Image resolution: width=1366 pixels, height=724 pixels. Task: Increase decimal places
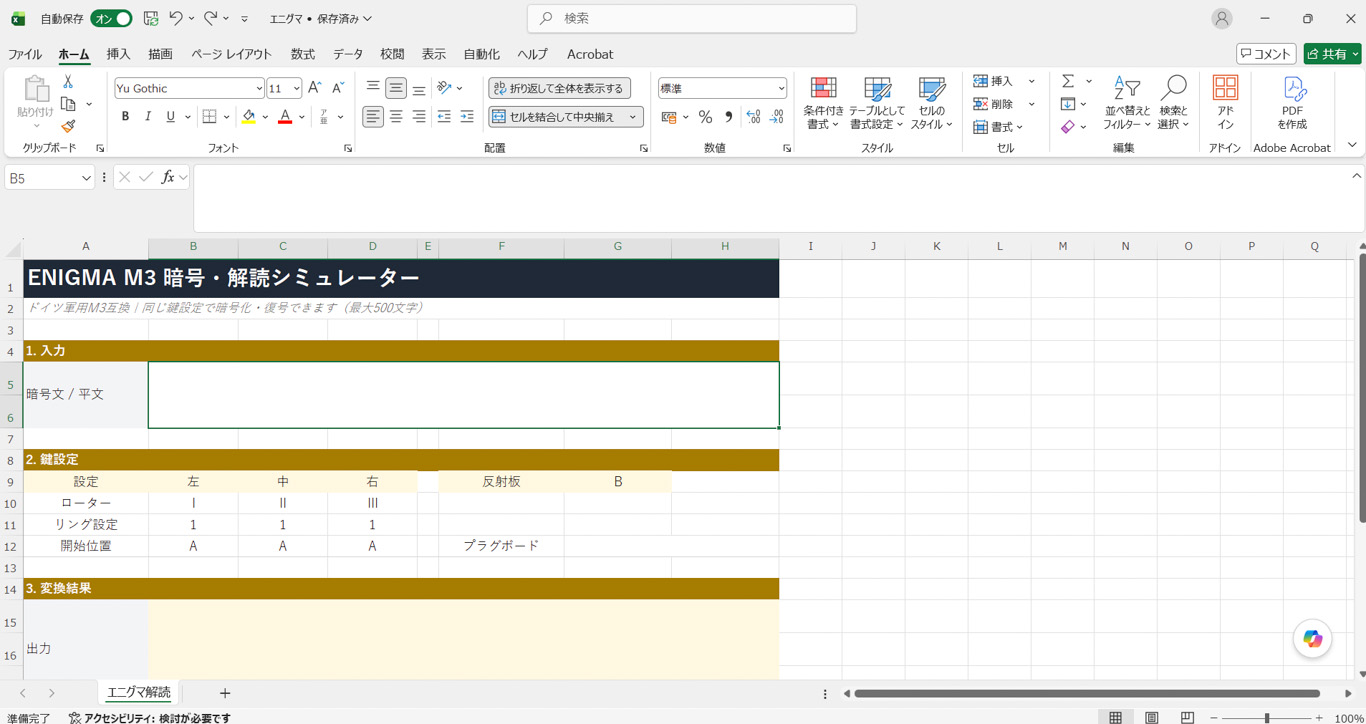(x=753, y=117)
